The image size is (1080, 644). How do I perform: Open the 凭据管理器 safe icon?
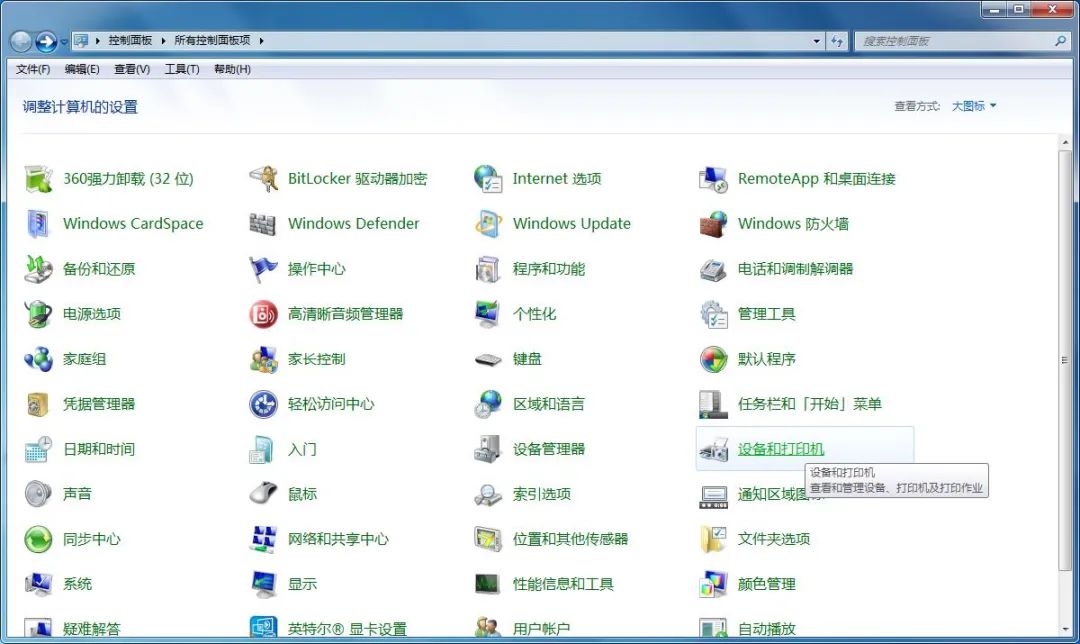click(39, 404)
